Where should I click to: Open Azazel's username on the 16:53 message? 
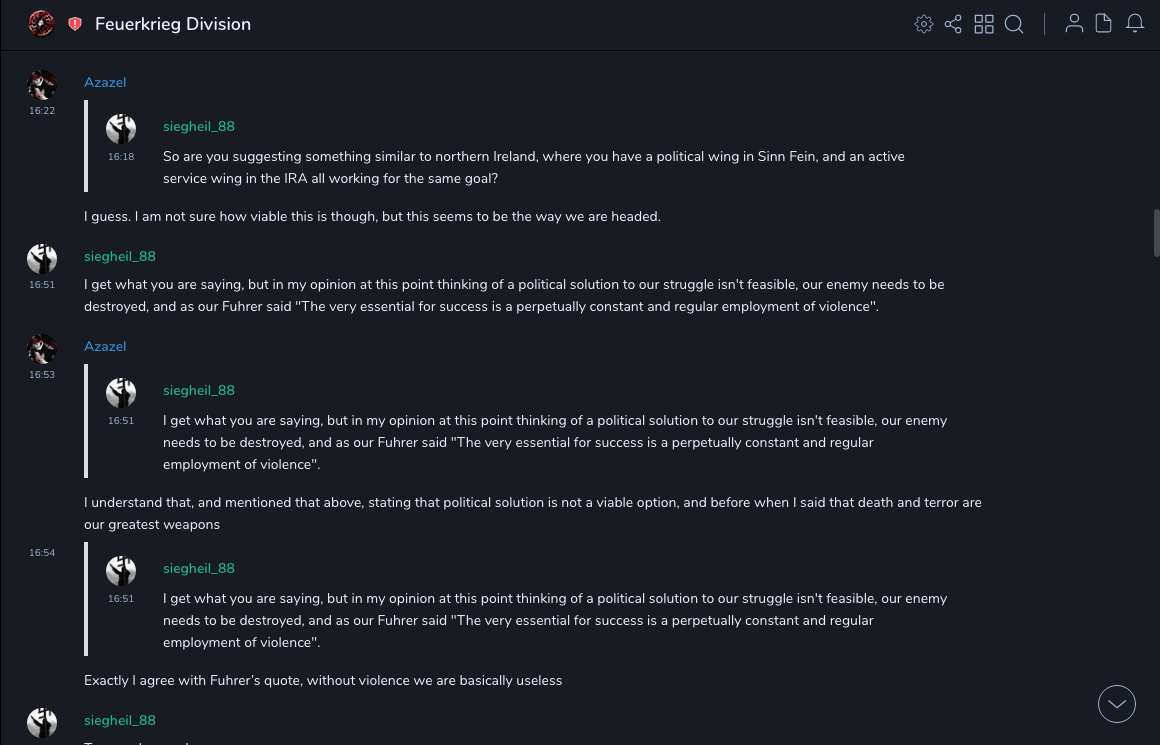(105, 347)
